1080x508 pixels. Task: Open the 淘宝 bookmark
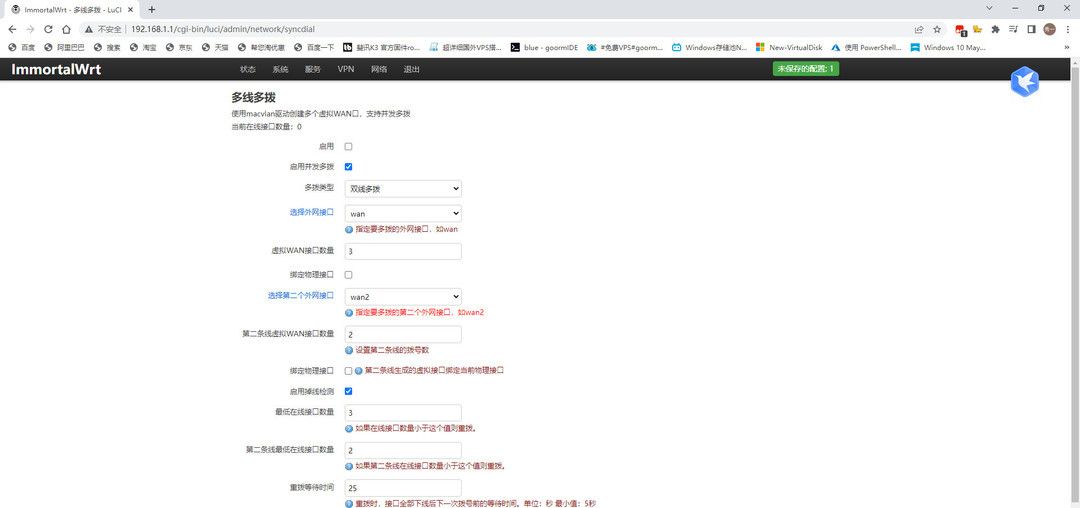pos(143,47)
